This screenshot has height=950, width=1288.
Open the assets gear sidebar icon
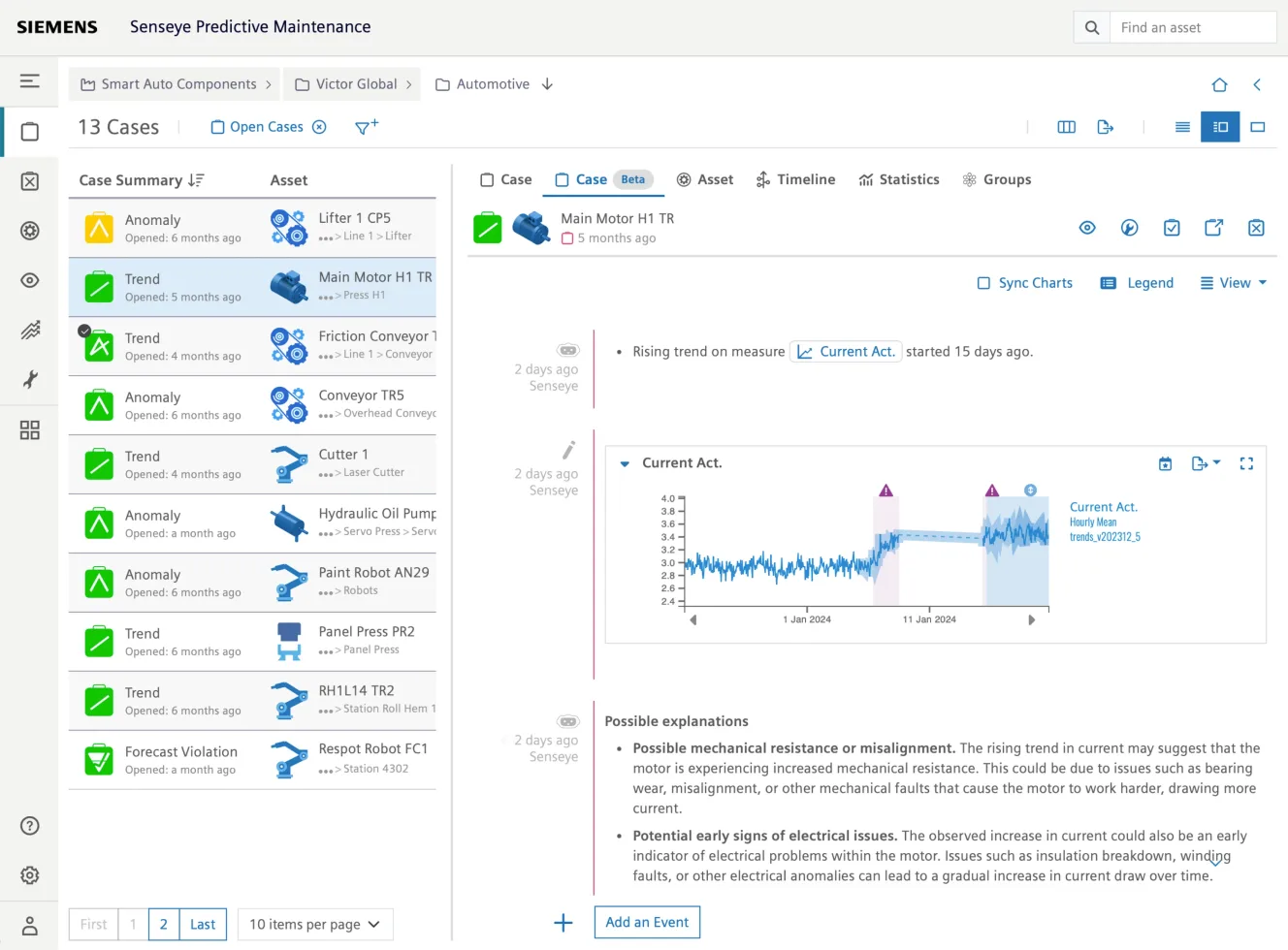click(x=30, y=231)
